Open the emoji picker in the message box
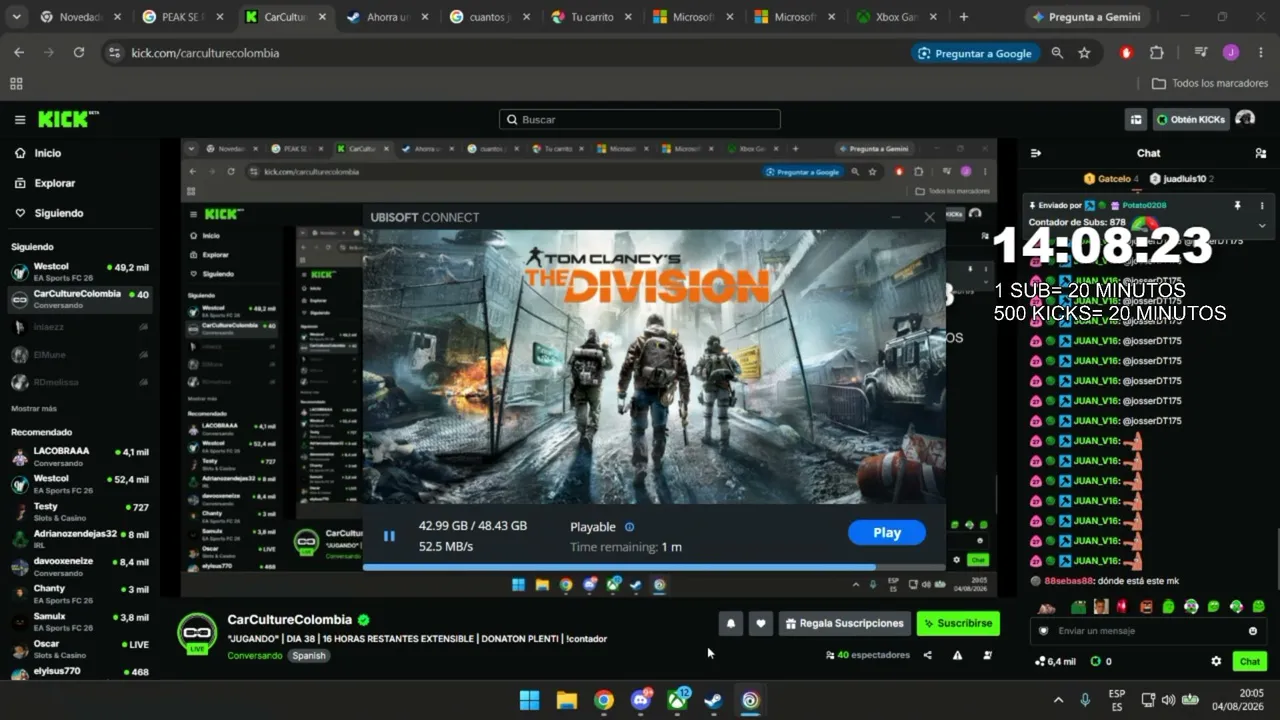1280x720 pixels. coord(1253,631)
